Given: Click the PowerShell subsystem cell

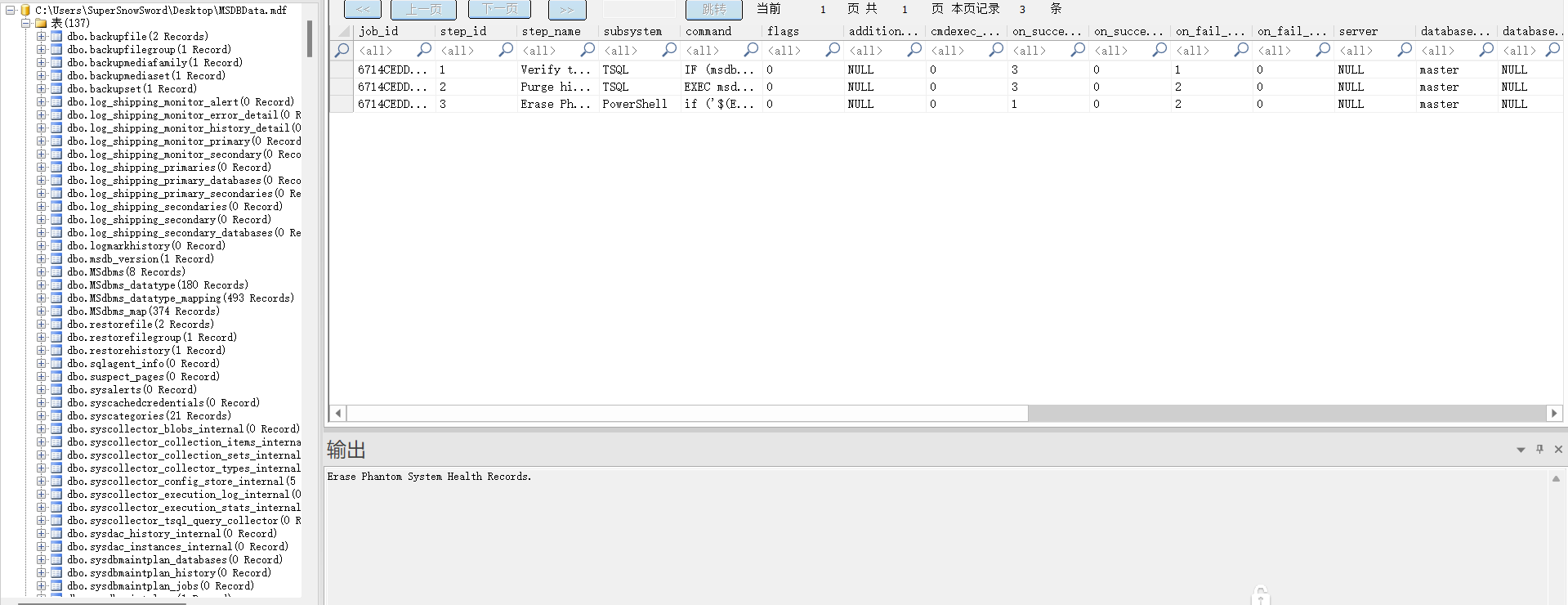Looking at the screenshot, I should click(639, 104).
